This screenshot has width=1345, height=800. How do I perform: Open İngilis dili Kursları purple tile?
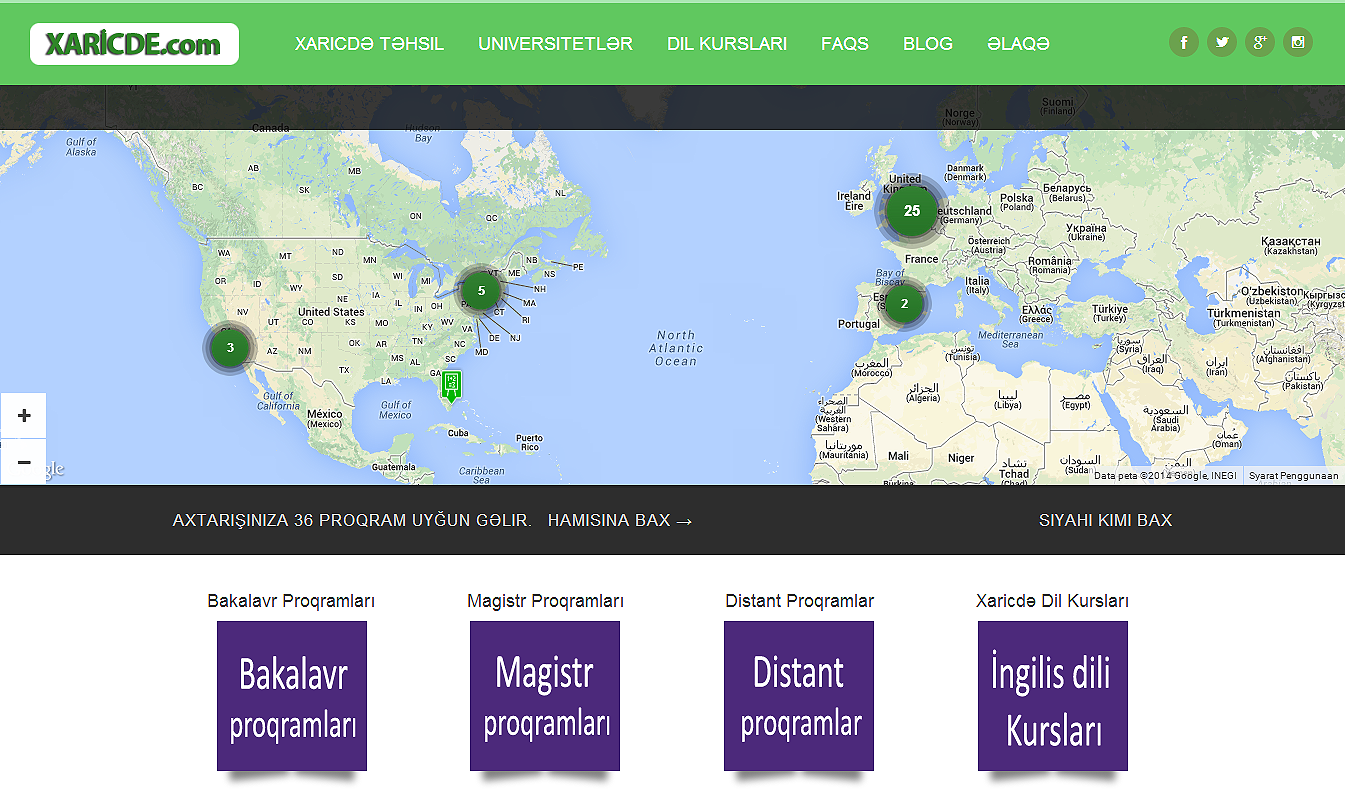1053,696
